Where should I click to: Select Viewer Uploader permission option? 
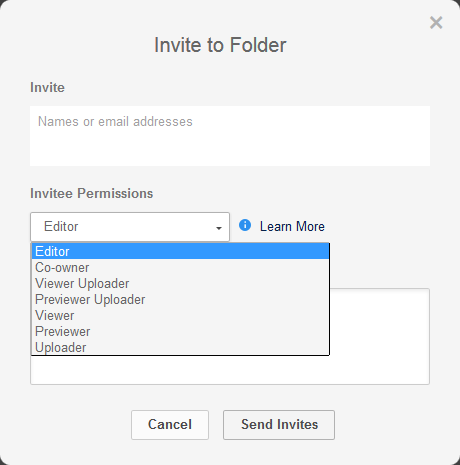[x=180, y=283]
